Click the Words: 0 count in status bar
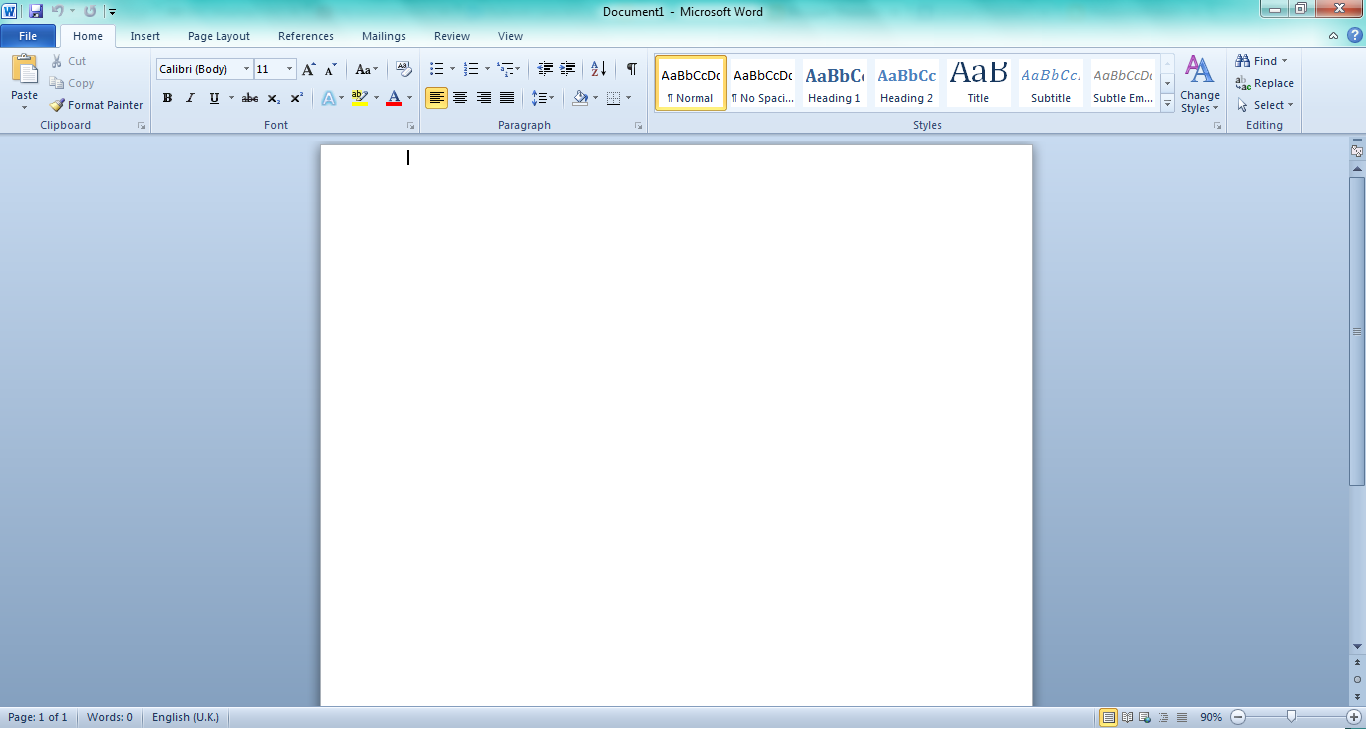 tap(110, 717)
